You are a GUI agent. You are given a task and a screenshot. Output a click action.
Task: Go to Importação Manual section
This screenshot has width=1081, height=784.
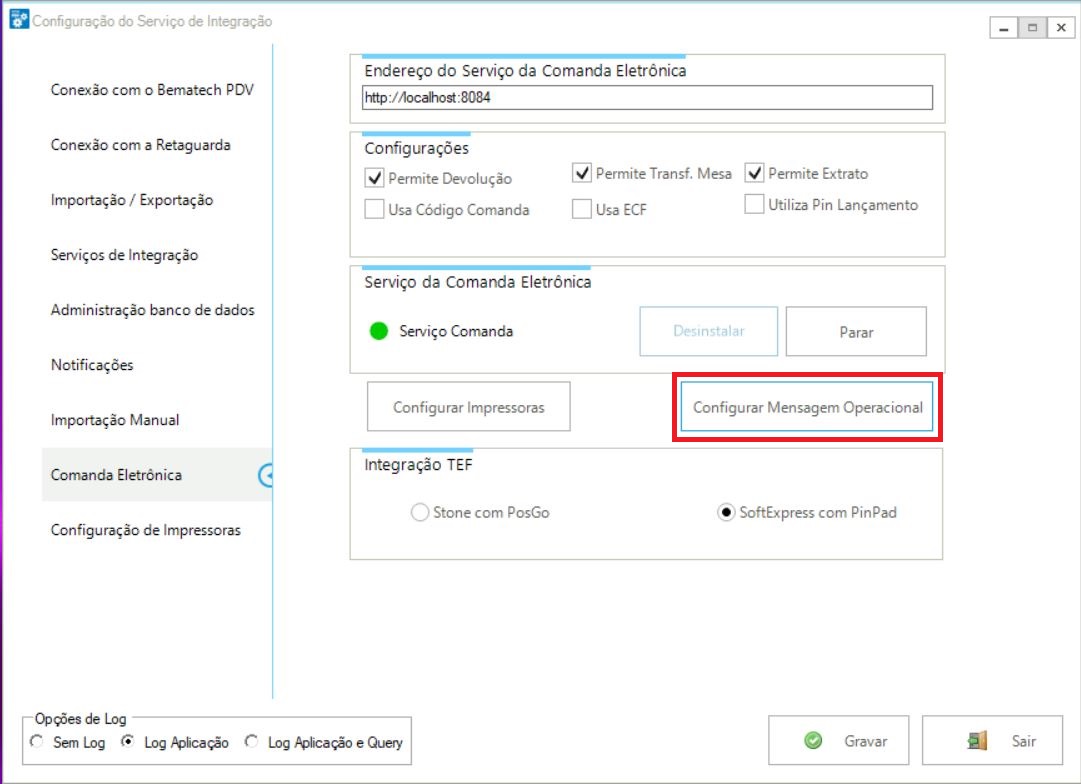point(114,420)
